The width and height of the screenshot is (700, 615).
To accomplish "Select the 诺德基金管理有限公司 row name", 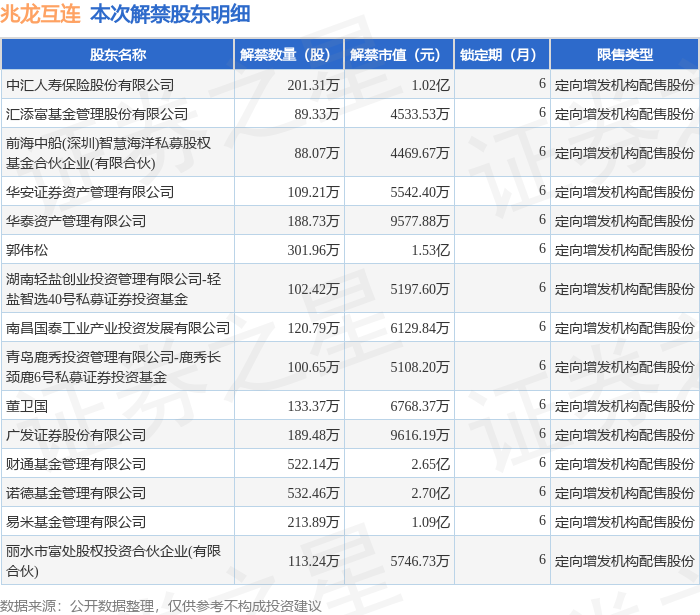I will coord(76,493).
